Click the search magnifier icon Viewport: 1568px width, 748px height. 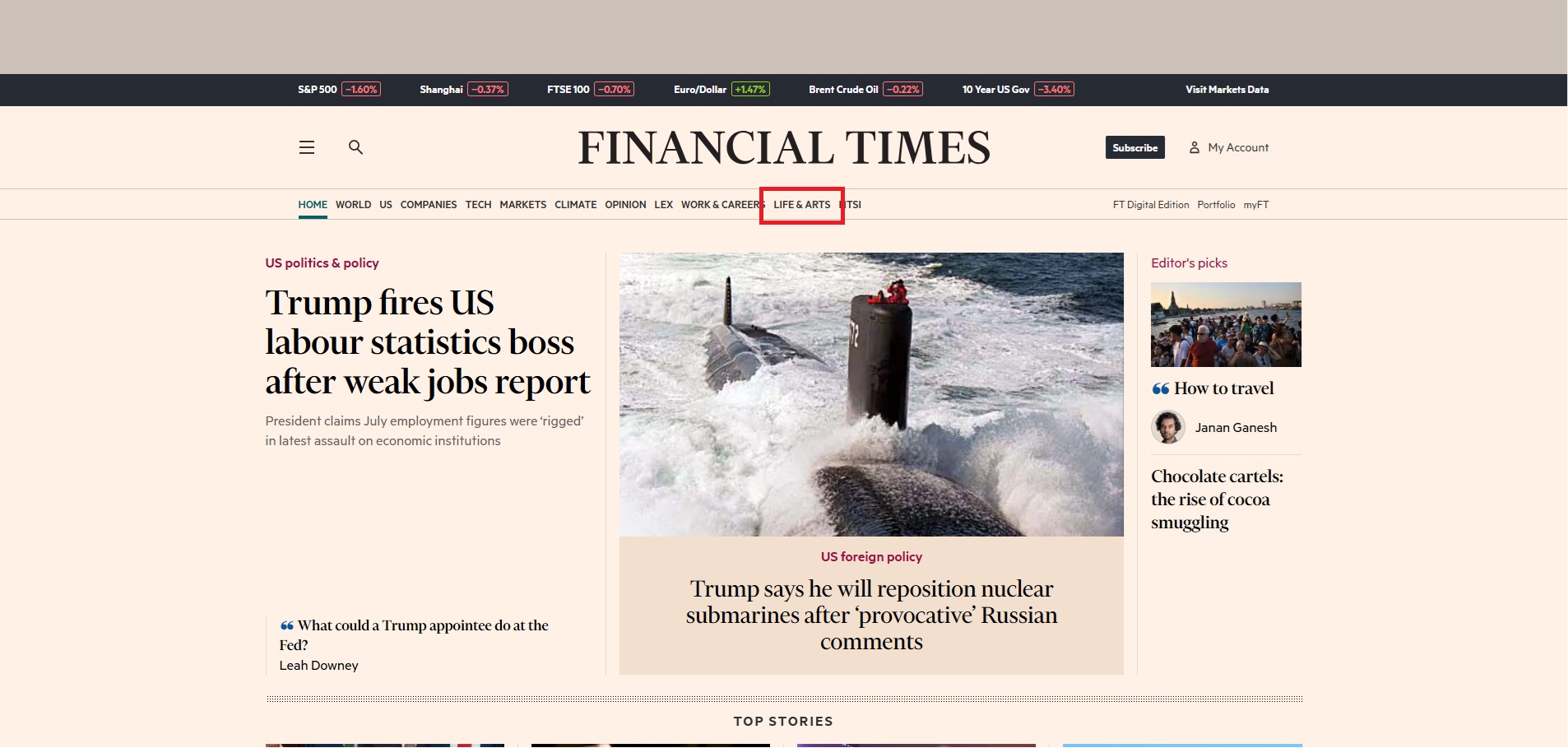coord(355,147)
